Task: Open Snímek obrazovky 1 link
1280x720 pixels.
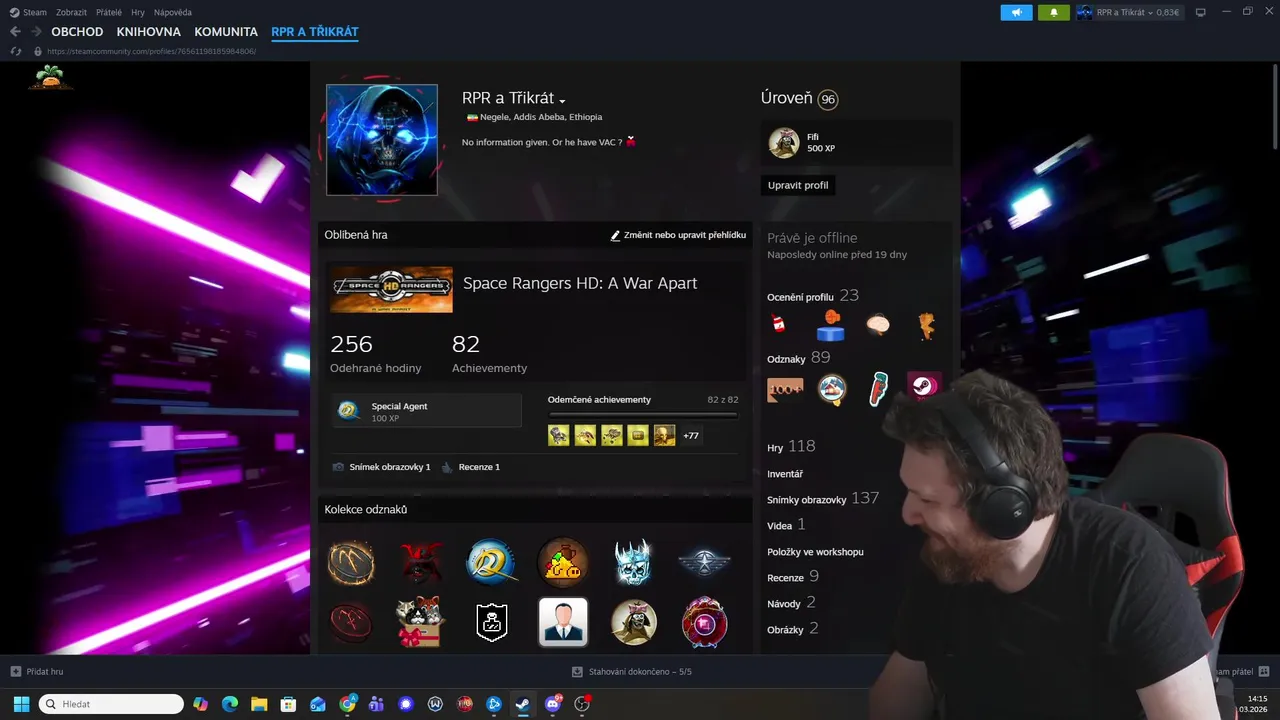Action: (381, 467)
